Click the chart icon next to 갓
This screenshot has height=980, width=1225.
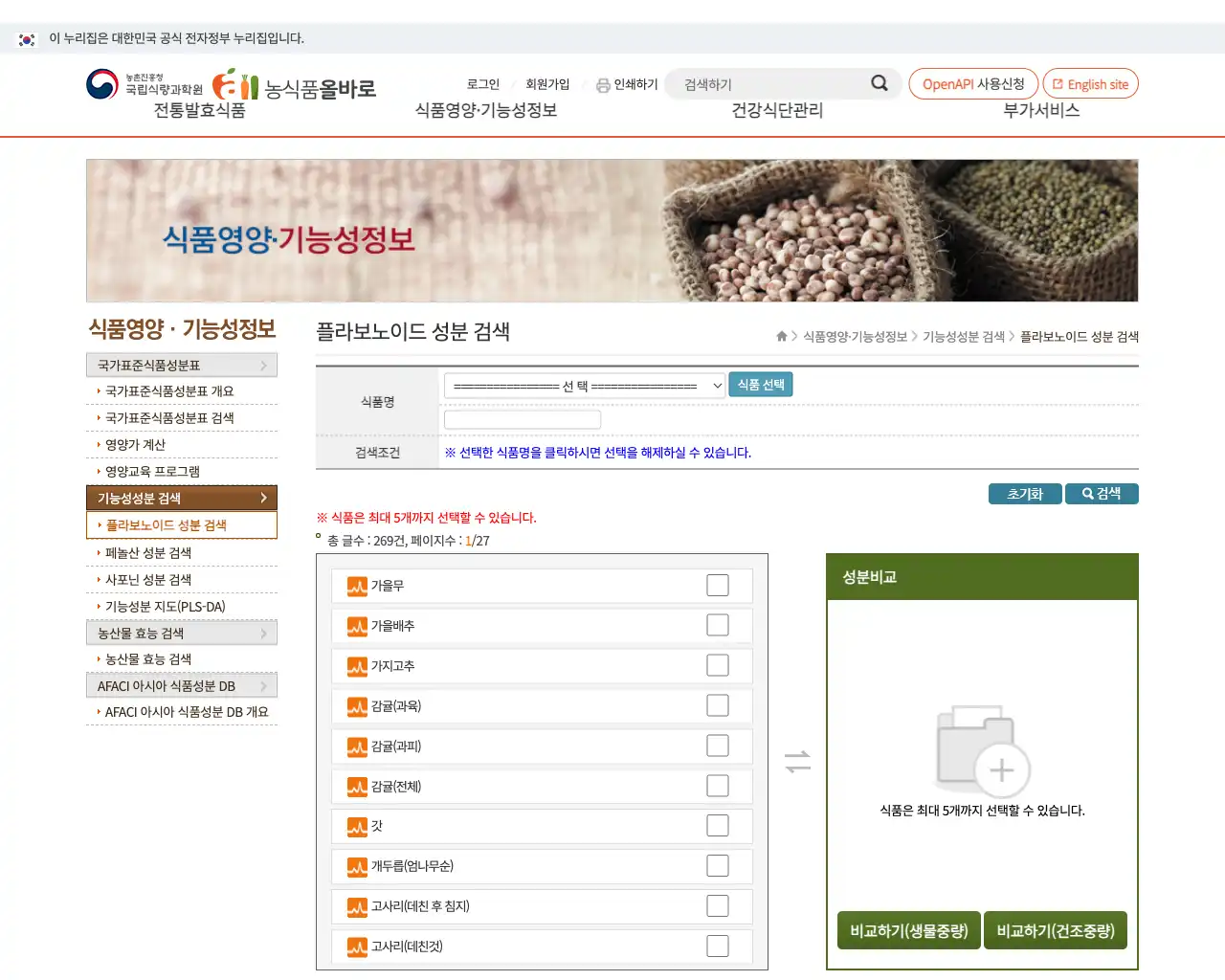pos(355,826)
